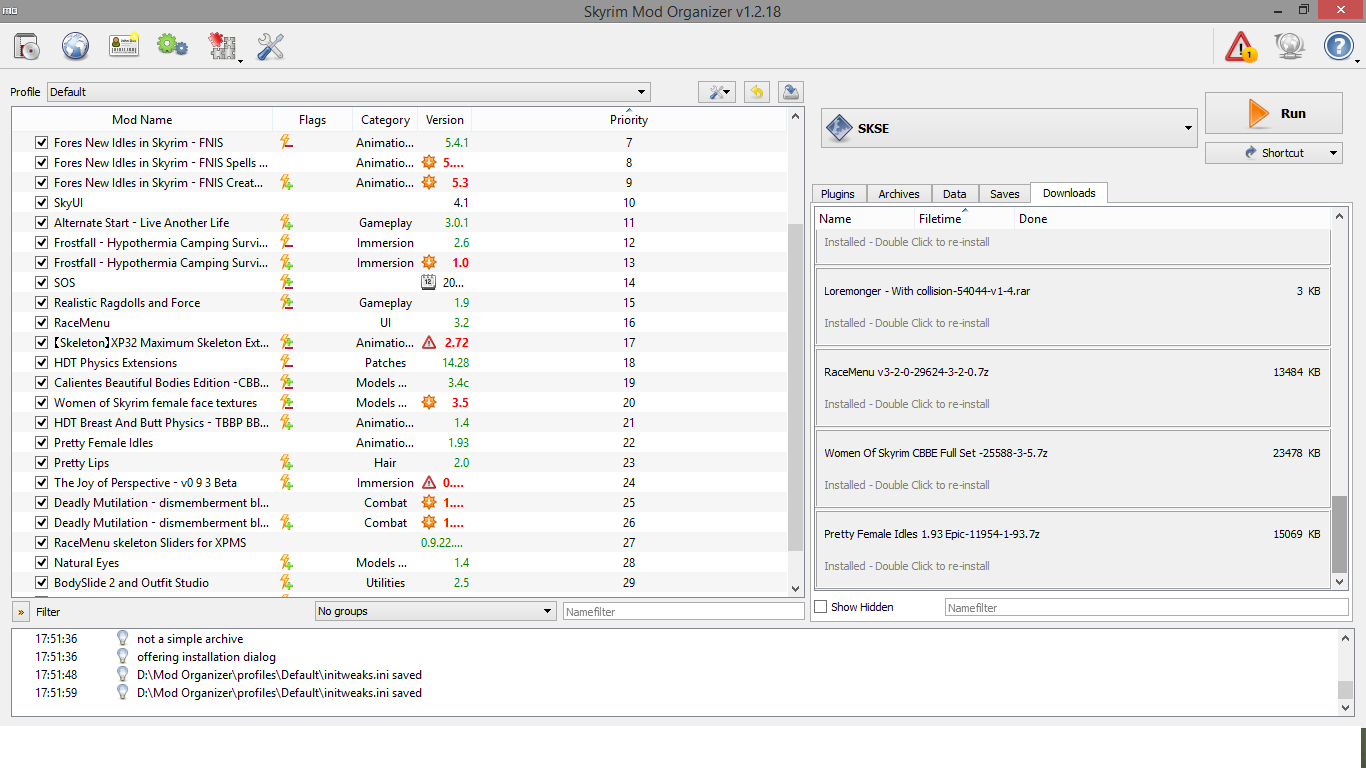Click log entry 'offering installation dialog'
This screenshot has height=768, width=1366.
206,657
